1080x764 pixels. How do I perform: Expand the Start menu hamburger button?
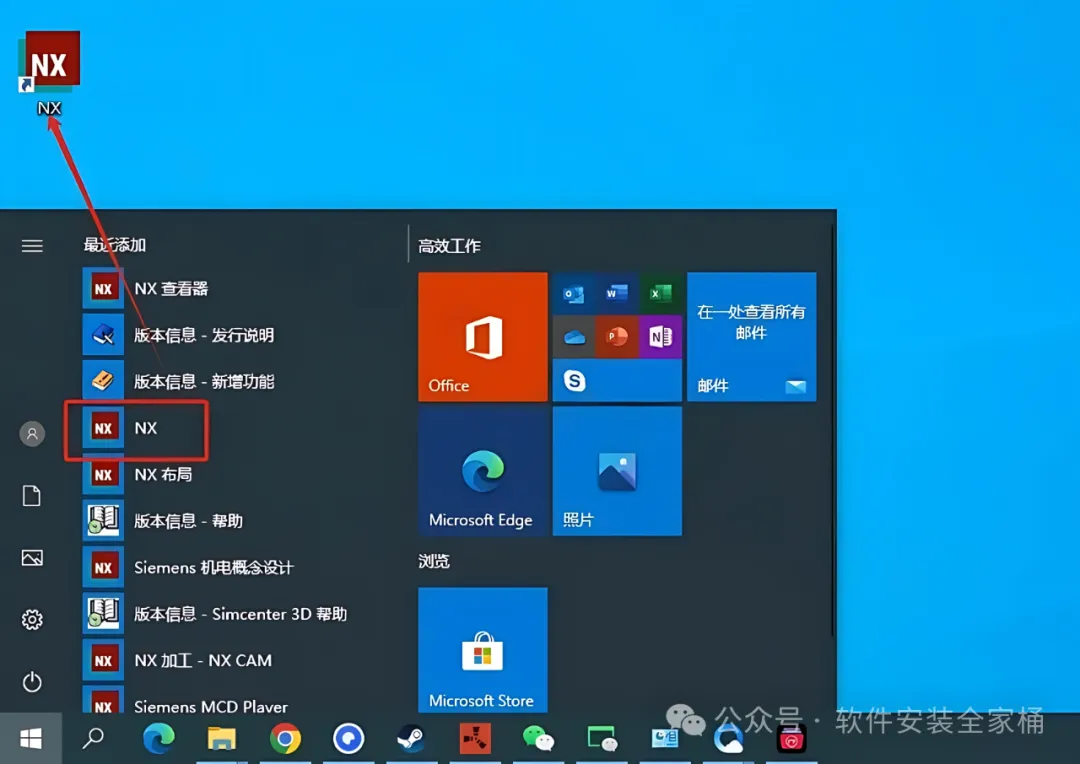[x=32, y=246]
